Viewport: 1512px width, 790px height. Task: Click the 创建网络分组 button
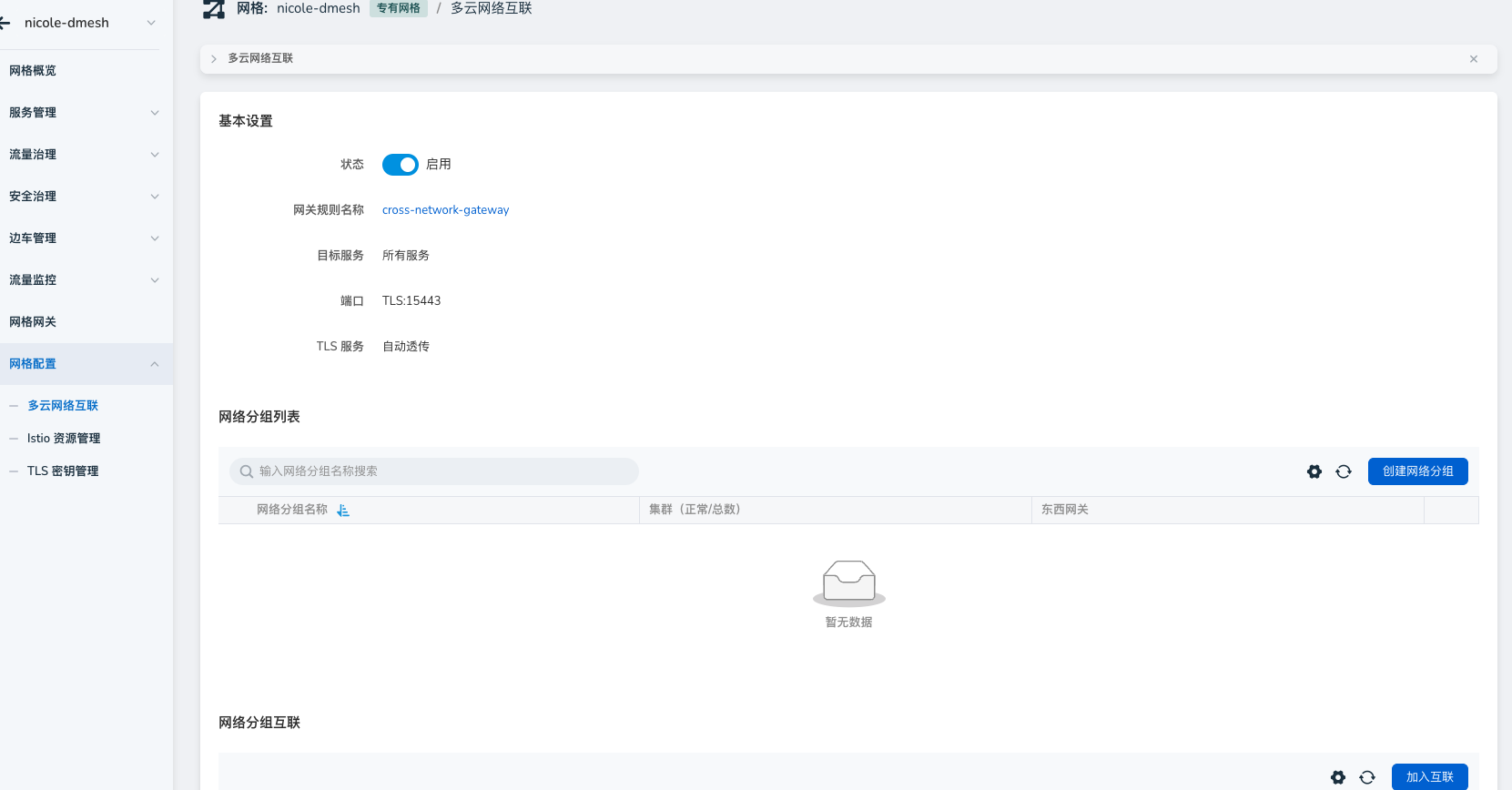pyautogui.click(x=1417, y=471)
